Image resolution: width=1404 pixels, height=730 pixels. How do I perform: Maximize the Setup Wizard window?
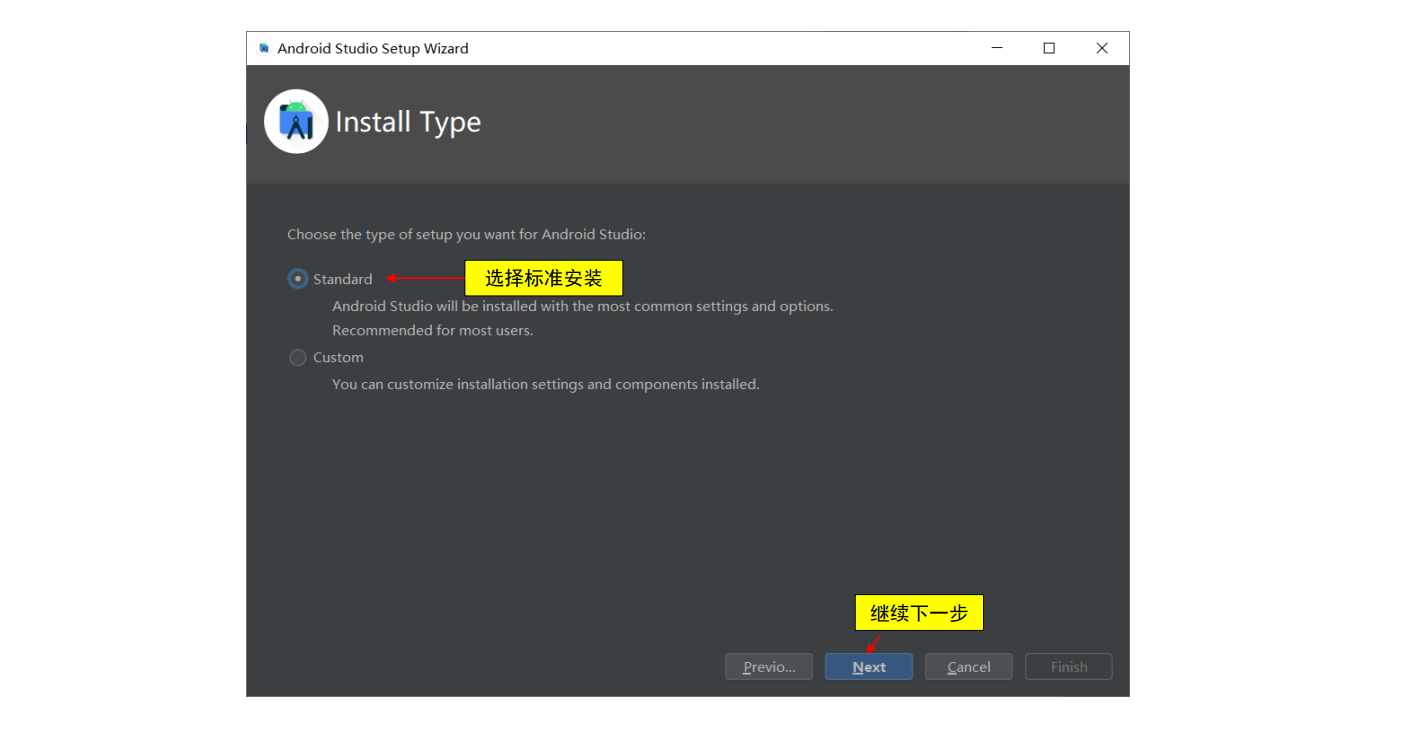(1049, 48)
